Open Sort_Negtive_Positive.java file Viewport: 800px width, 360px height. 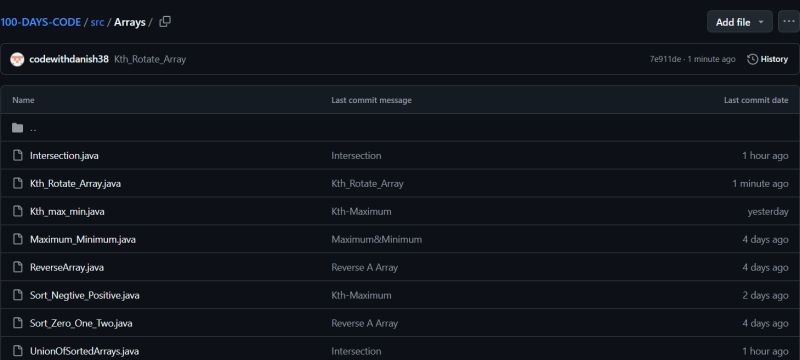click(85, 295)
